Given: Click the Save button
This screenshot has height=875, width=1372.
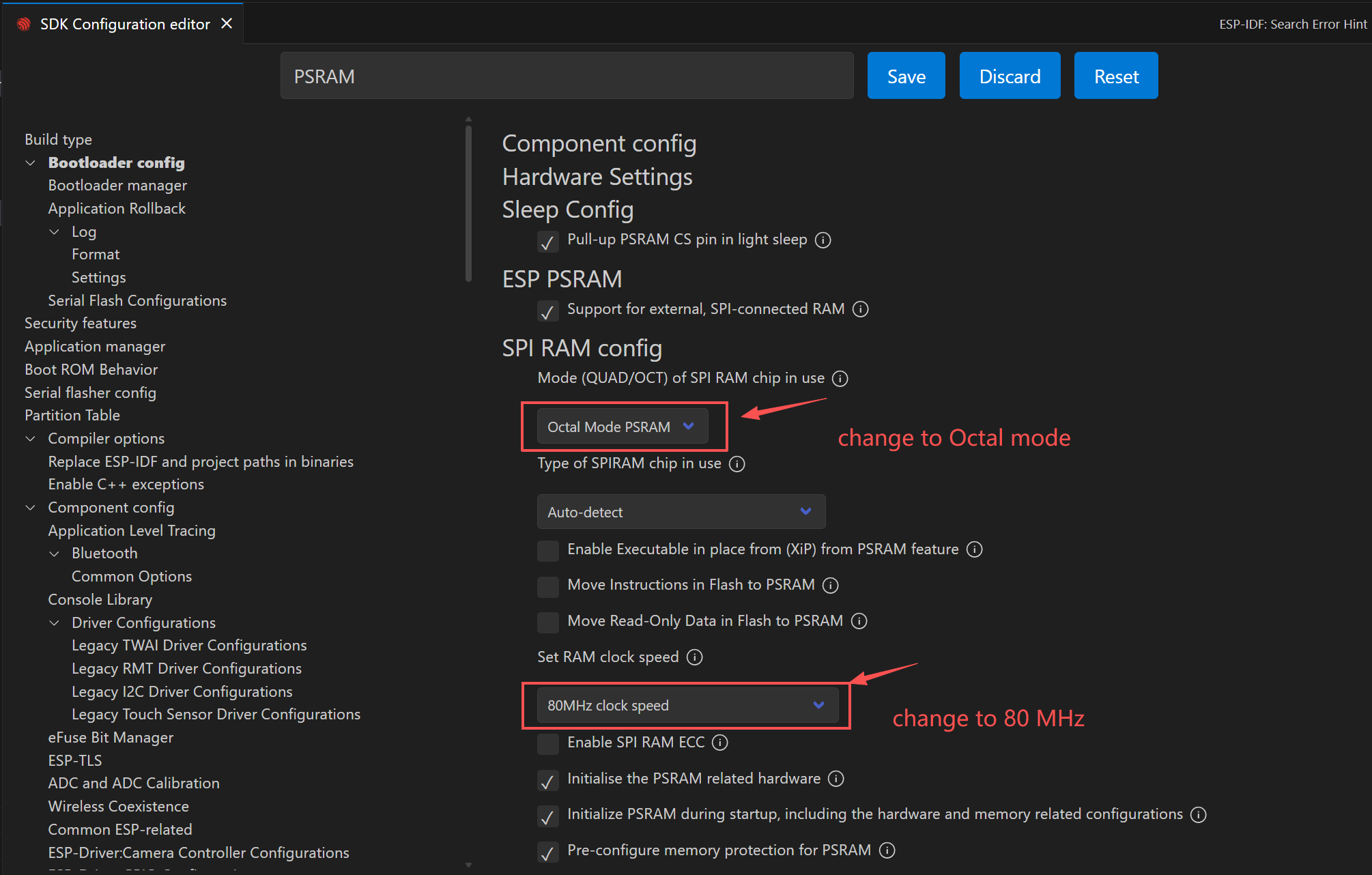Looking at the screenshot, I should pos(906,76).
